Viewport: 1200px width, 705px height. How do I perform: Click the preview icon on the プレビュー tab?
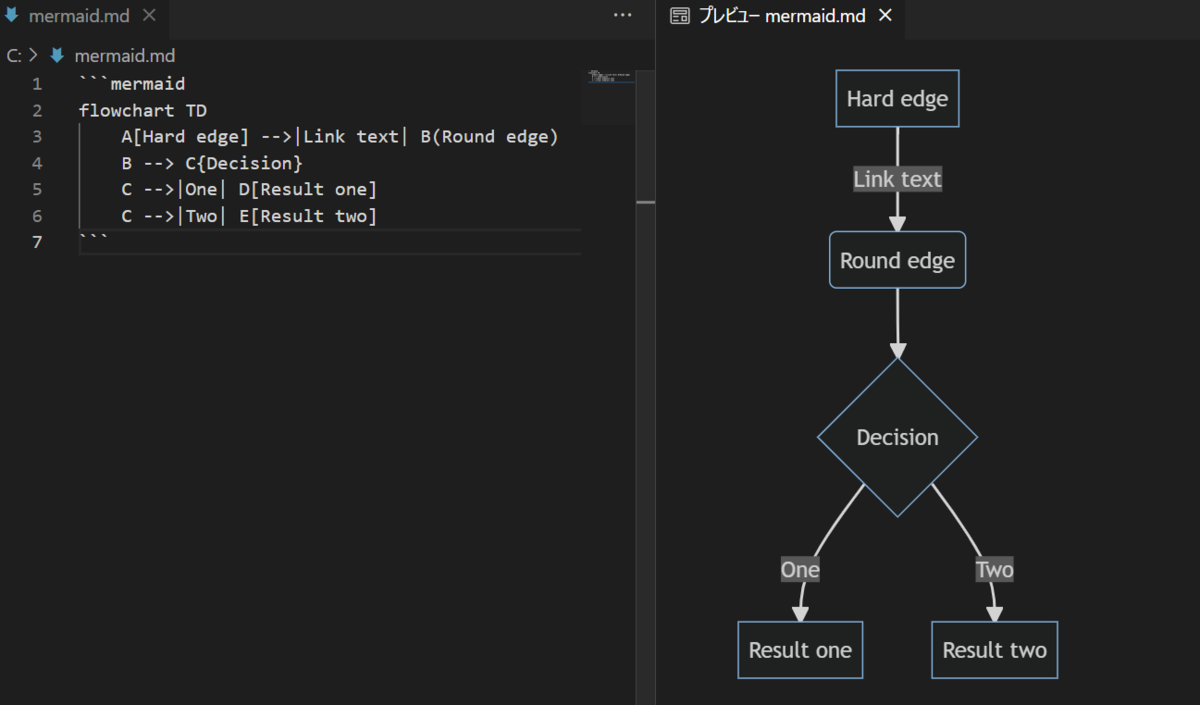pos(680,16)
